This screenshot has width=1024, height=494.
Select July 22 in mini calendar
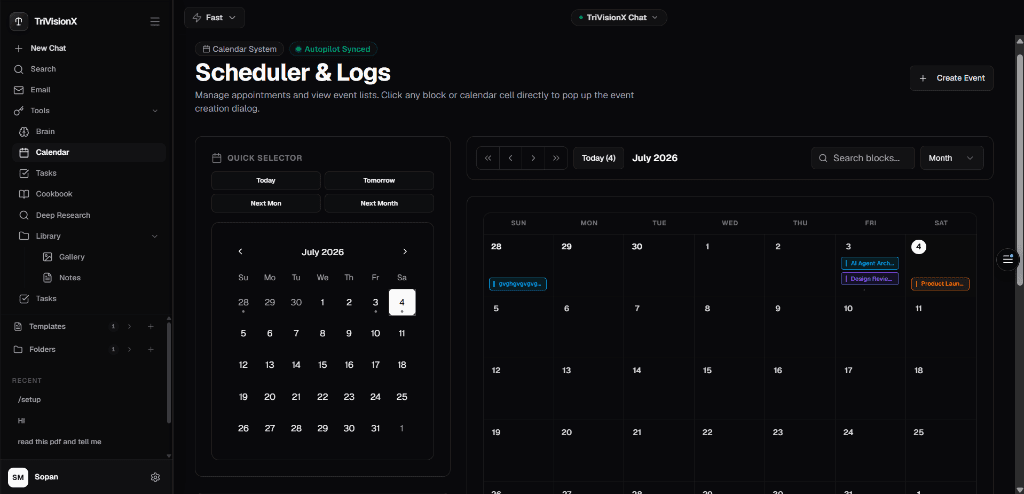(323, 397)
